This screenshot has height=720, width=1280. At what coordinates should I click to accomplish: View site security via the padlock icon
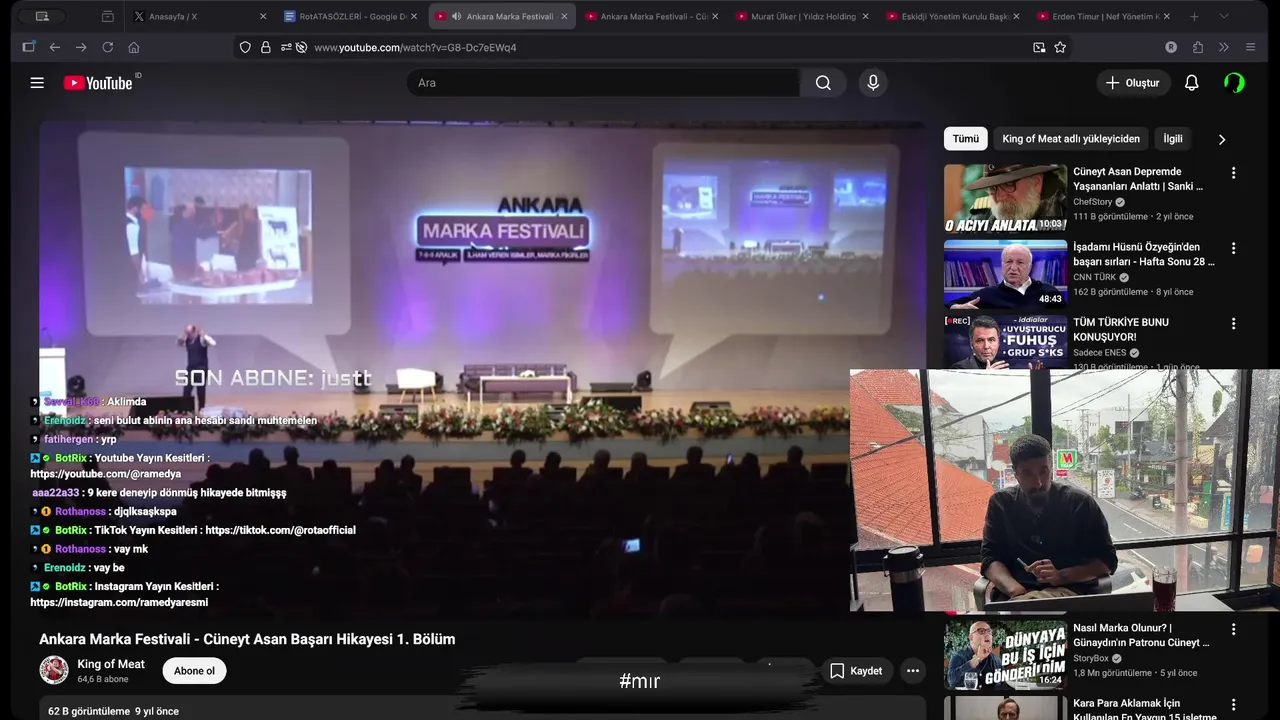265,47
